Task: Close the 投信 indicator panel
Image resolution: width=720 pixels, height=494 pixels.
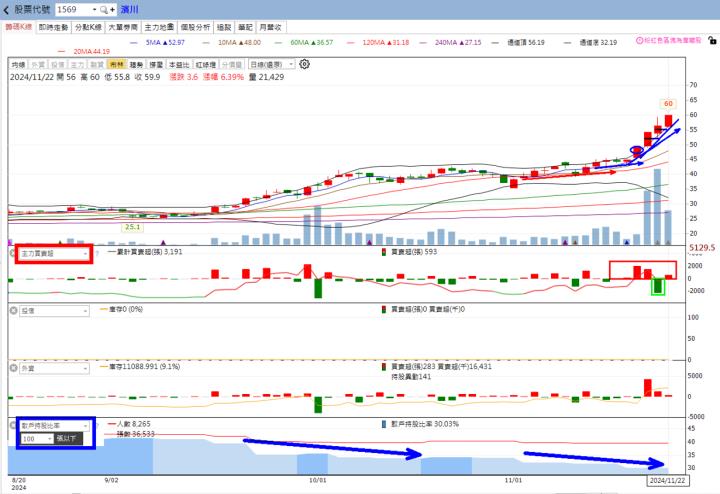Action: 13,310
